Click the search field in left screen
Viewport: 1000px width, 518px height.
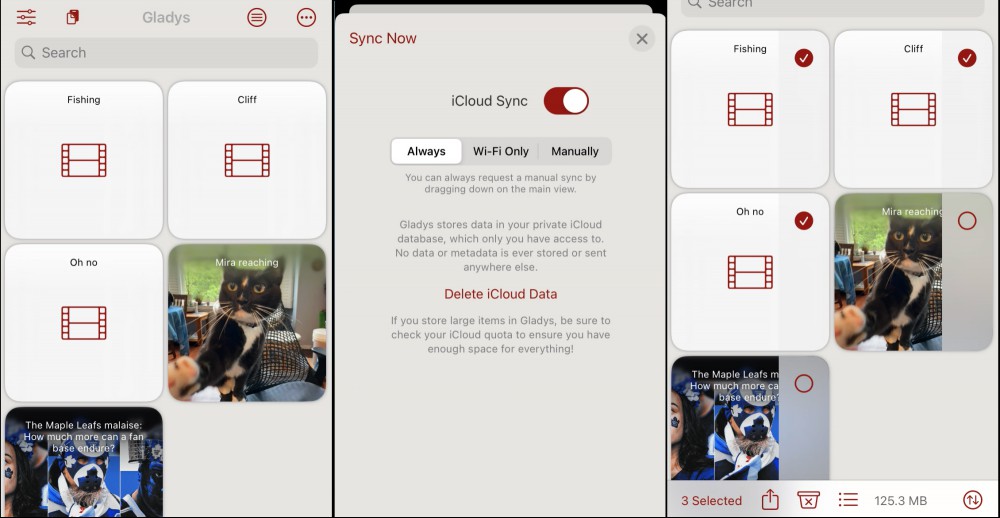pos(166,53)
